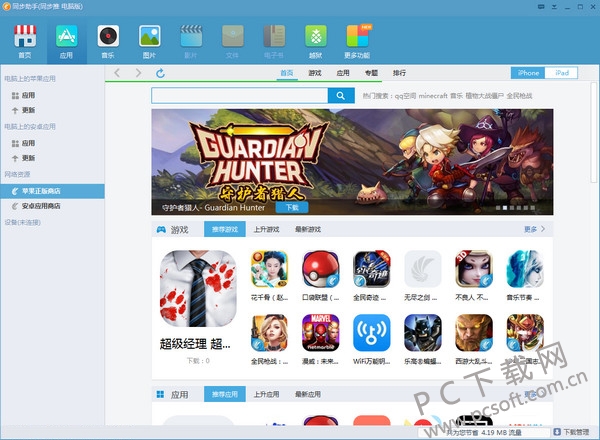
Task: Click hot search term minecraft
Action: [433, 96]
